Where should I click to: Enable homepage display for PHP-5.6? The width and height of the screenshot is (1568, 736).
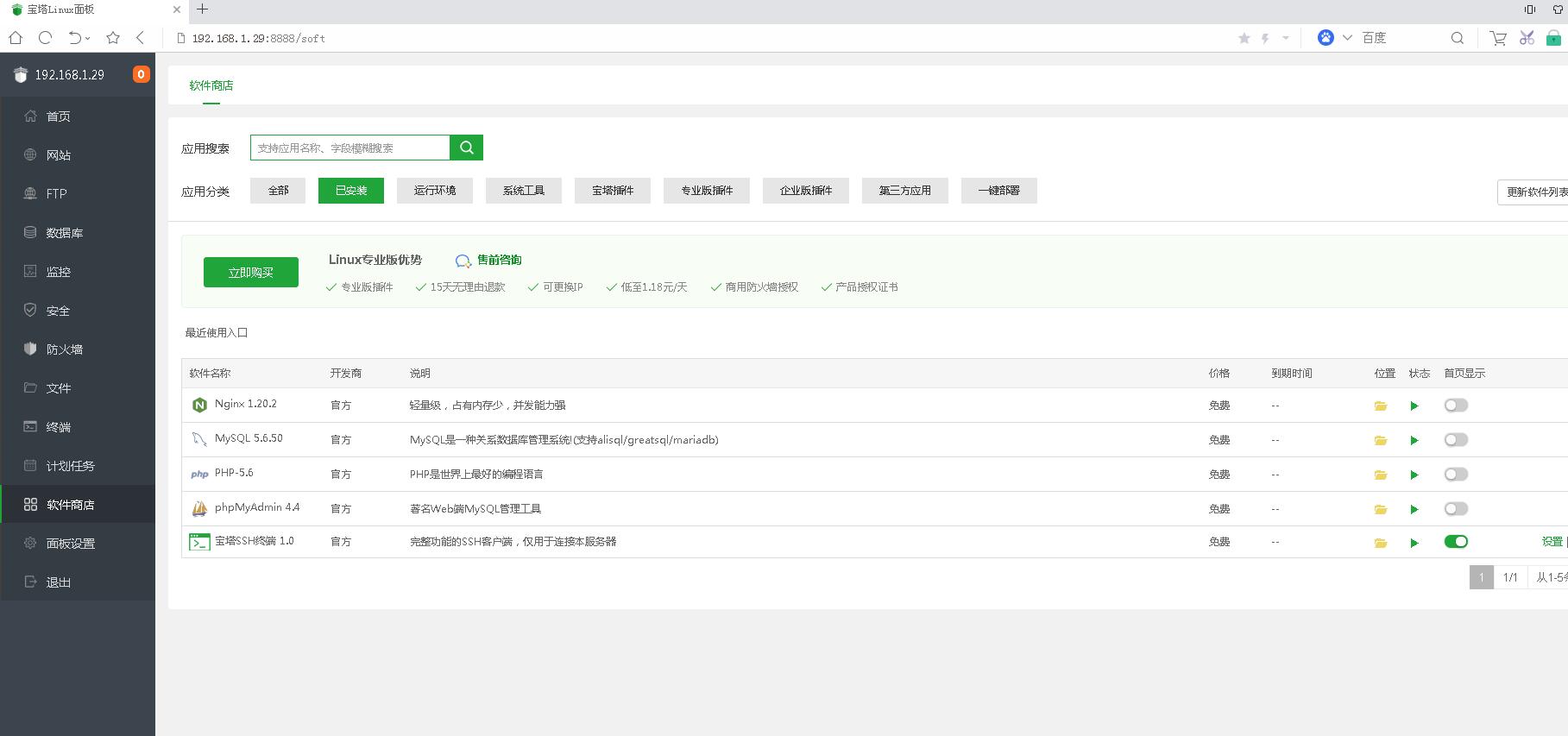click(x=1456, y=475)
